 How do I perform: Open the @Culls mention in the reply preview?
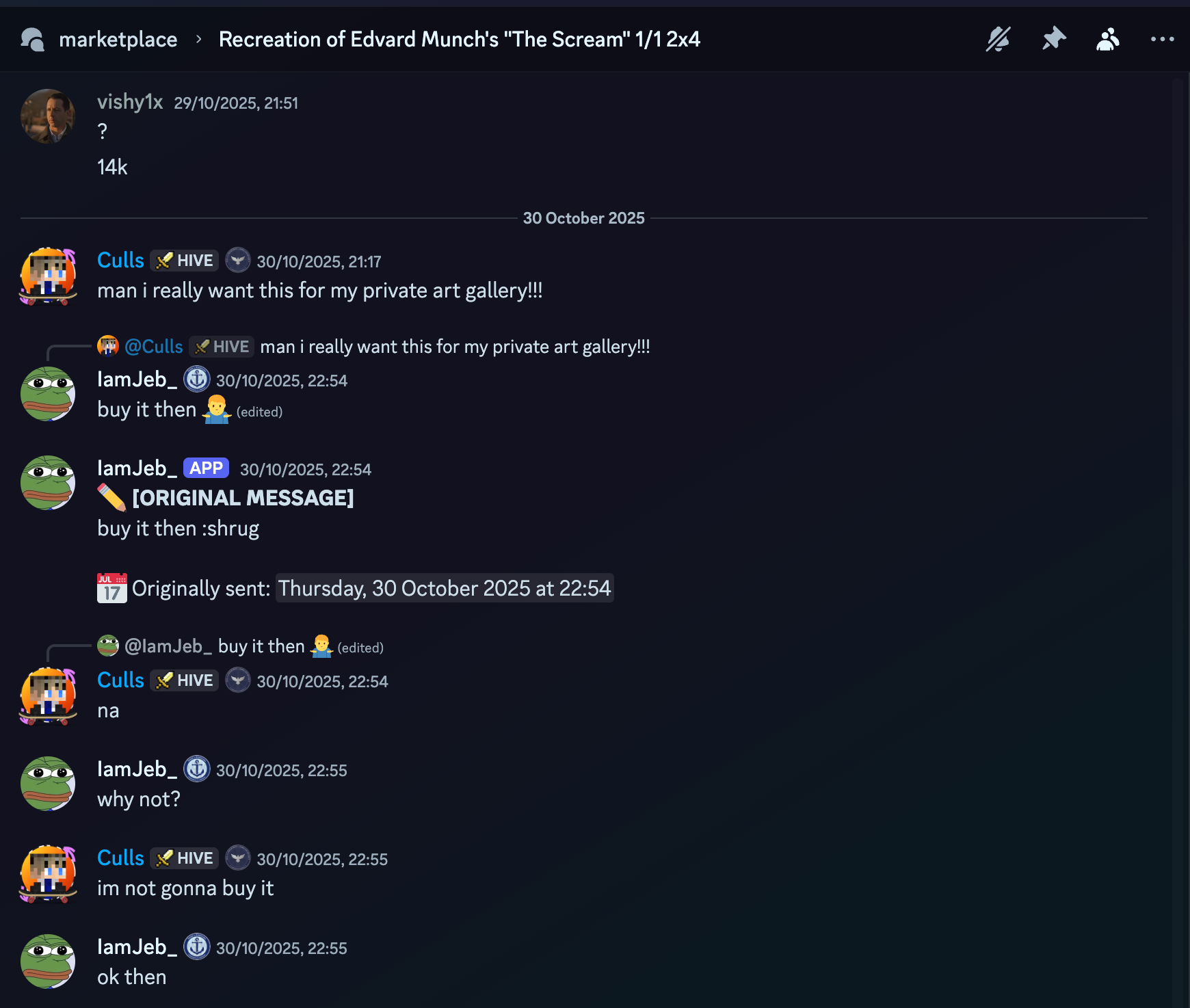[153, 347]
